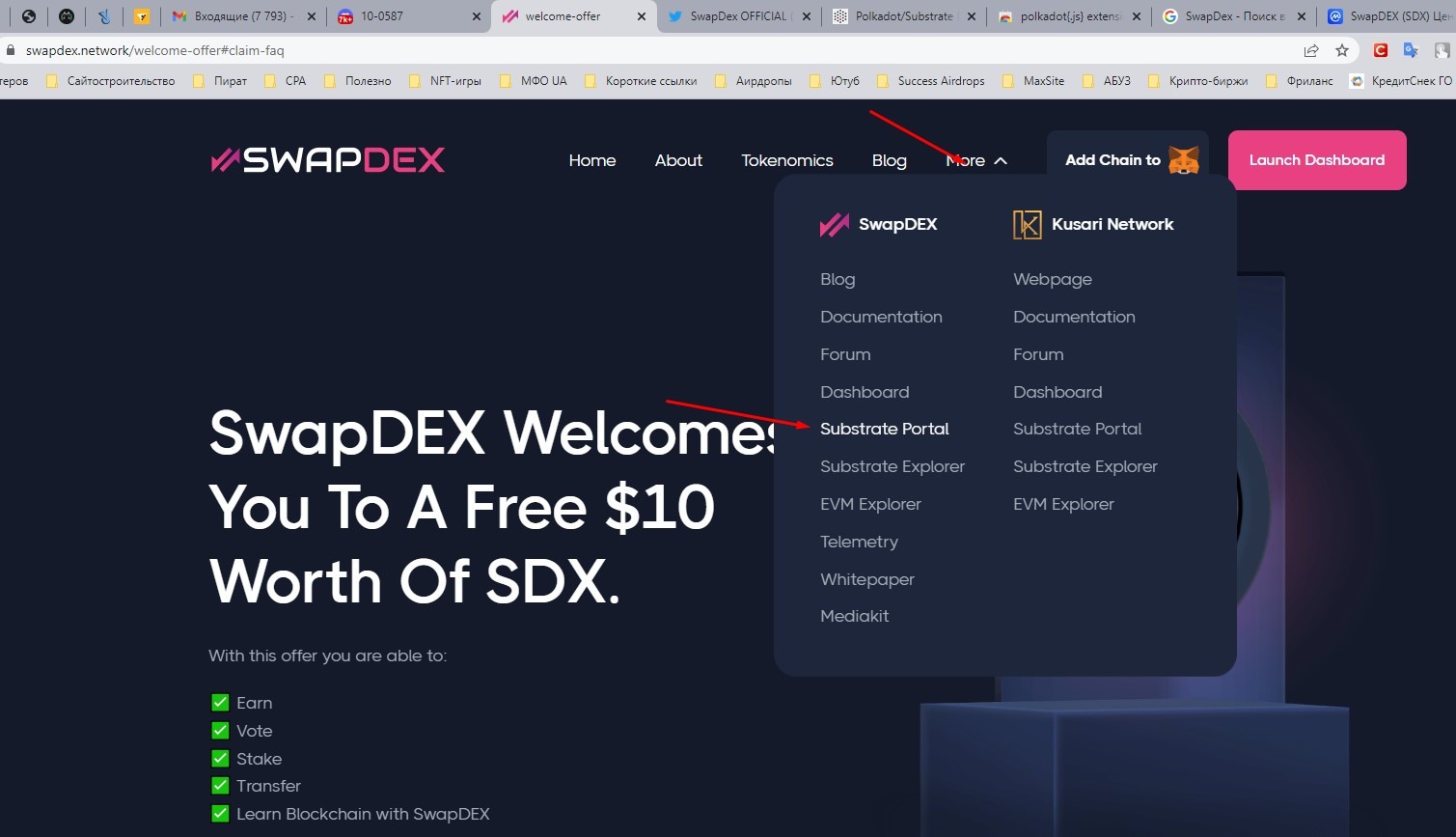
Task: Open Substrate Portal under Kusari Network
Action: (x=1077, y=429)
